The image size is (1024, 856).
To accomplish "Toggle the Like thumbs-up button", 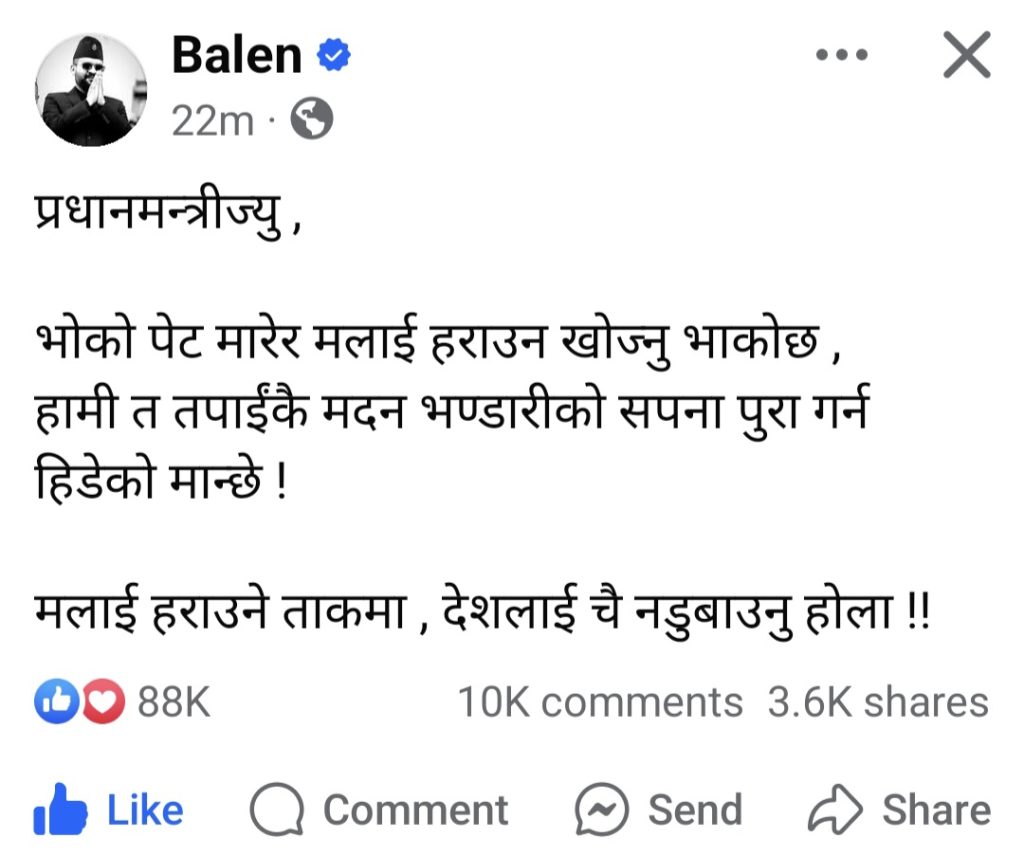I will click(60, 809).
